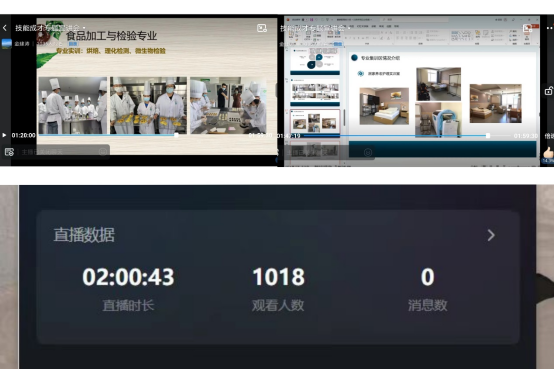Open playback speed 倍速 option on right video

(549, 136)
